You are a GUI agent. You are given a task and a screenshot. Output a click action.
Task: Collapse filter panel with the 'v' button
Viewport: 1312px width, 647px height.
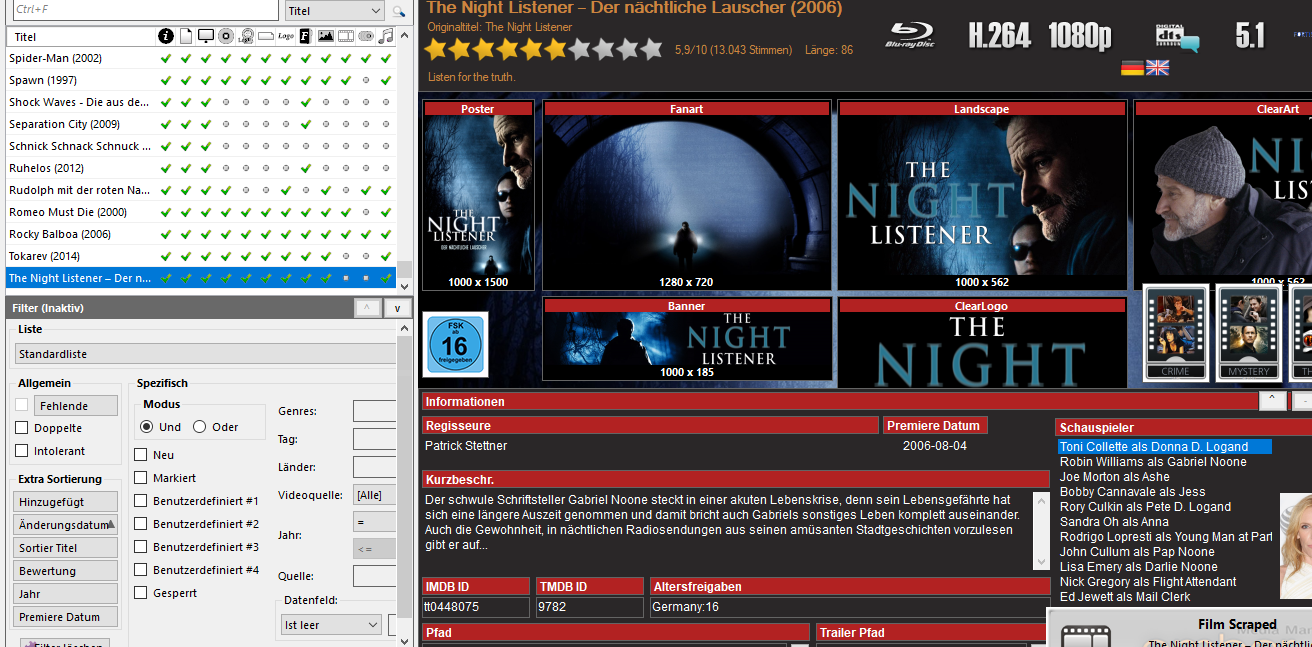pyautogui.click(x=397, y=308)
